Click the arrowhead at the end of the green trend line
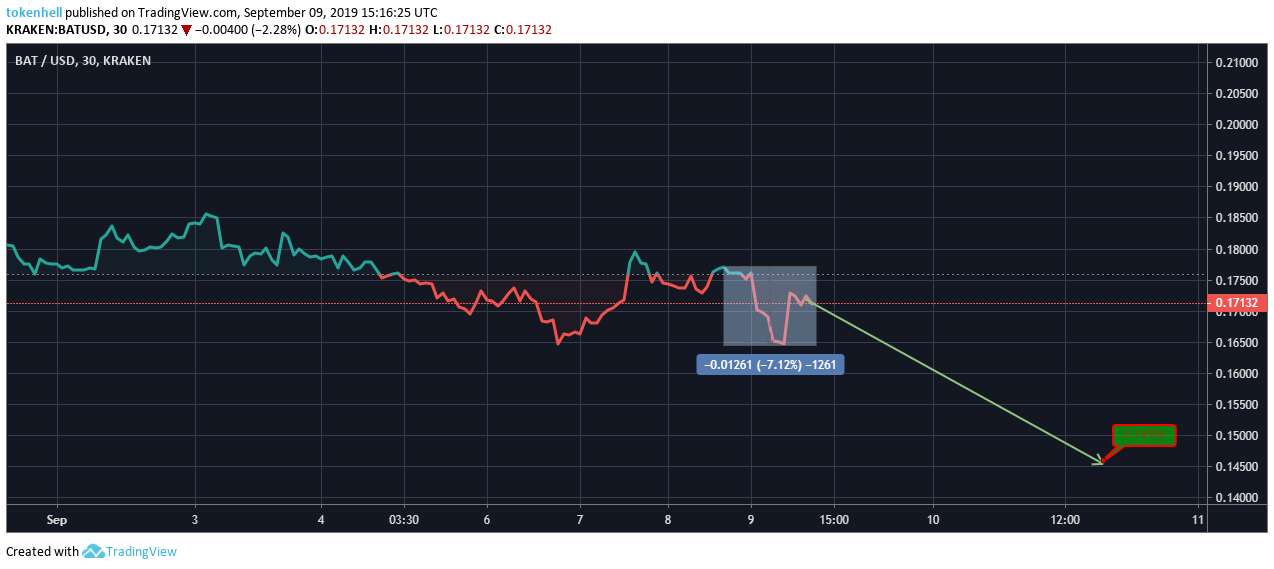 point(1099,462)
